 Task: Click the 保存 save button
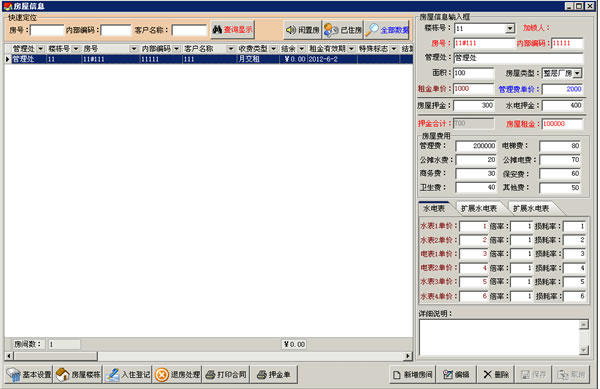pos(533,374)
